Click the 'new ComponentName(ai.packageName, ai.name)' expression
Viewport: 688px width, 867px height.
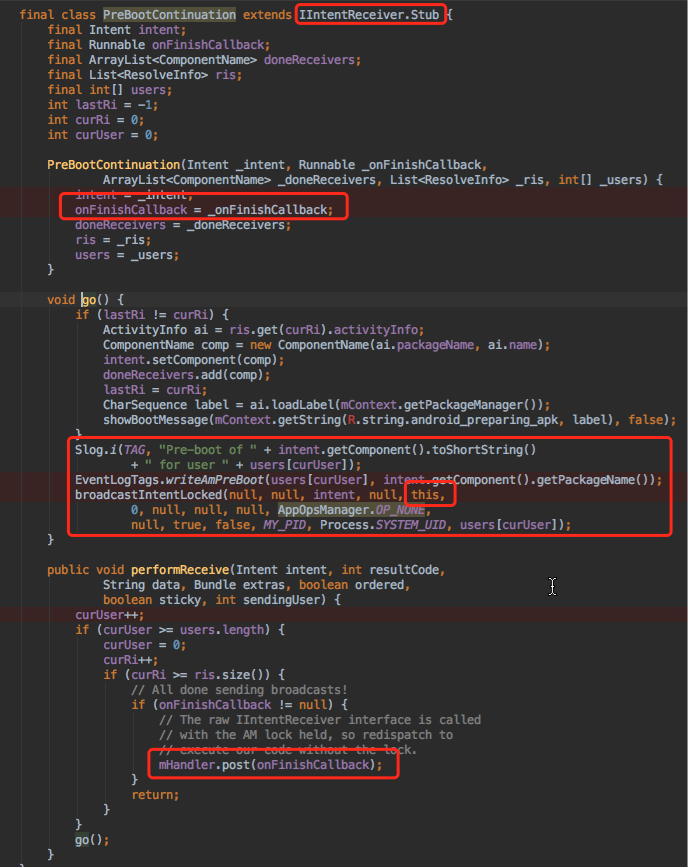click(x=397, y=344)
